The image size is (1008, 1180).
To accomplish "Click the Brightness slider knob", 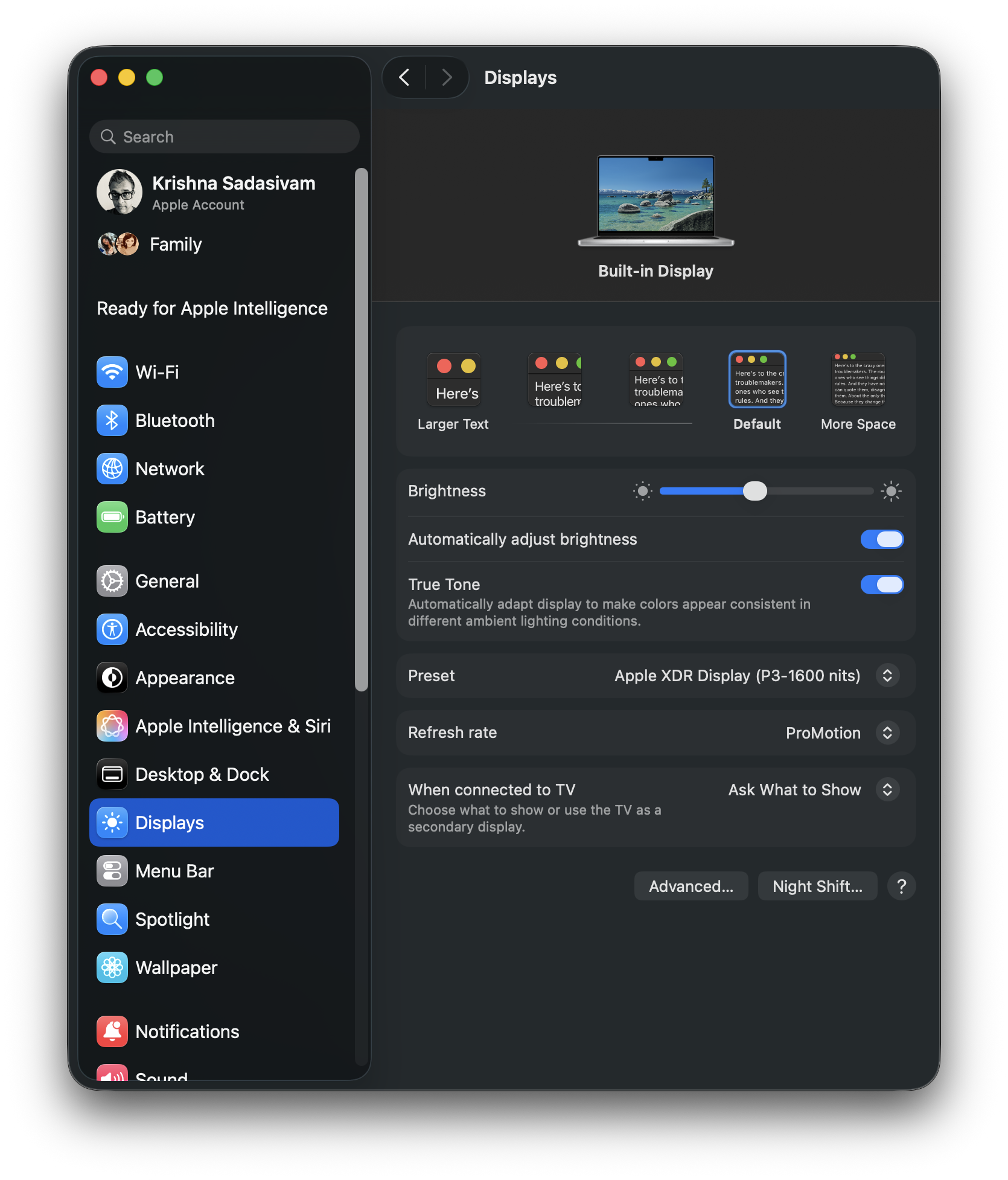I will tap(754, 491).
